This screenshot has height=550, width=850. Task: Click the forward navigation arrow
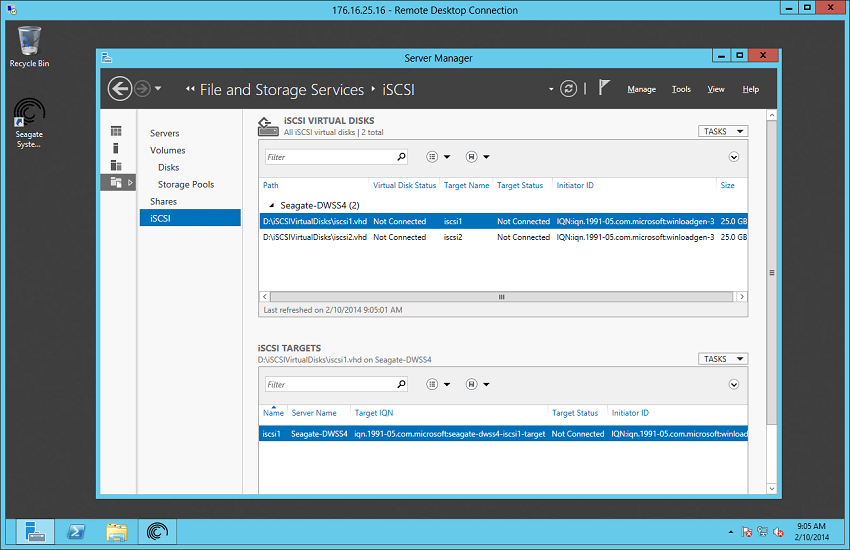(142, 88)
